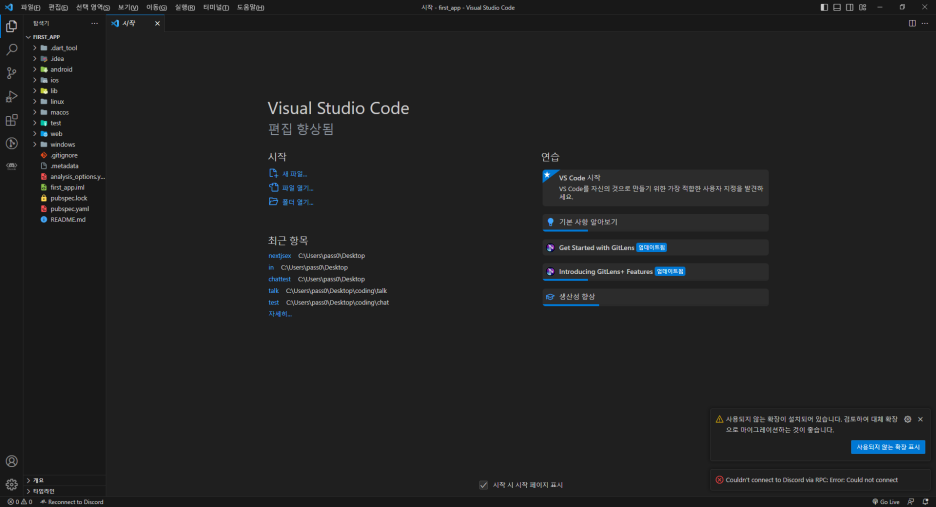The image size is (936, 507).
Task: Open Source Control view icon
Action: [x=11, y=73]
